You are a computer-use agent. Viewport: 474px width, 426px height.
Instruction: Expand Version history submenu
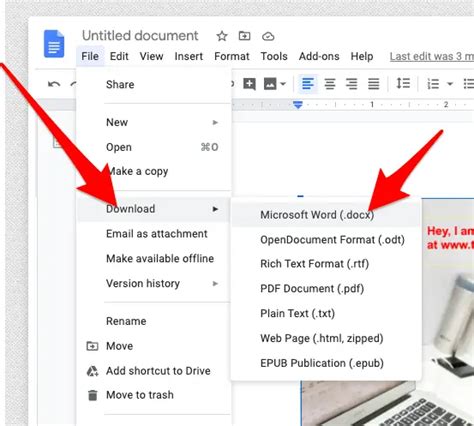coord(153,283)
